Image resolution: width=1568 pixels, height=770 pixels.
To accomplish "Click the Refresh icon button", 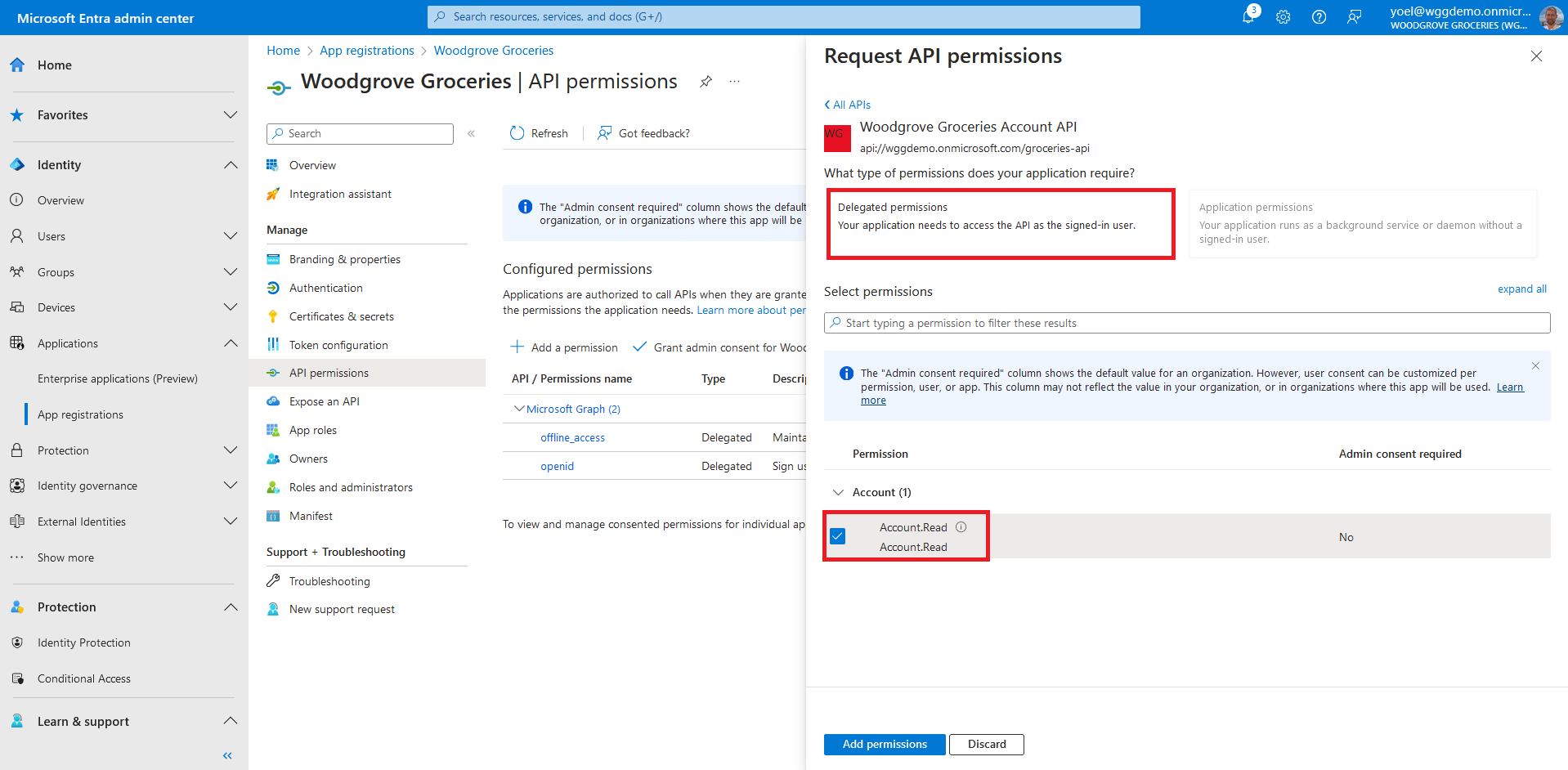I will 517,133.
